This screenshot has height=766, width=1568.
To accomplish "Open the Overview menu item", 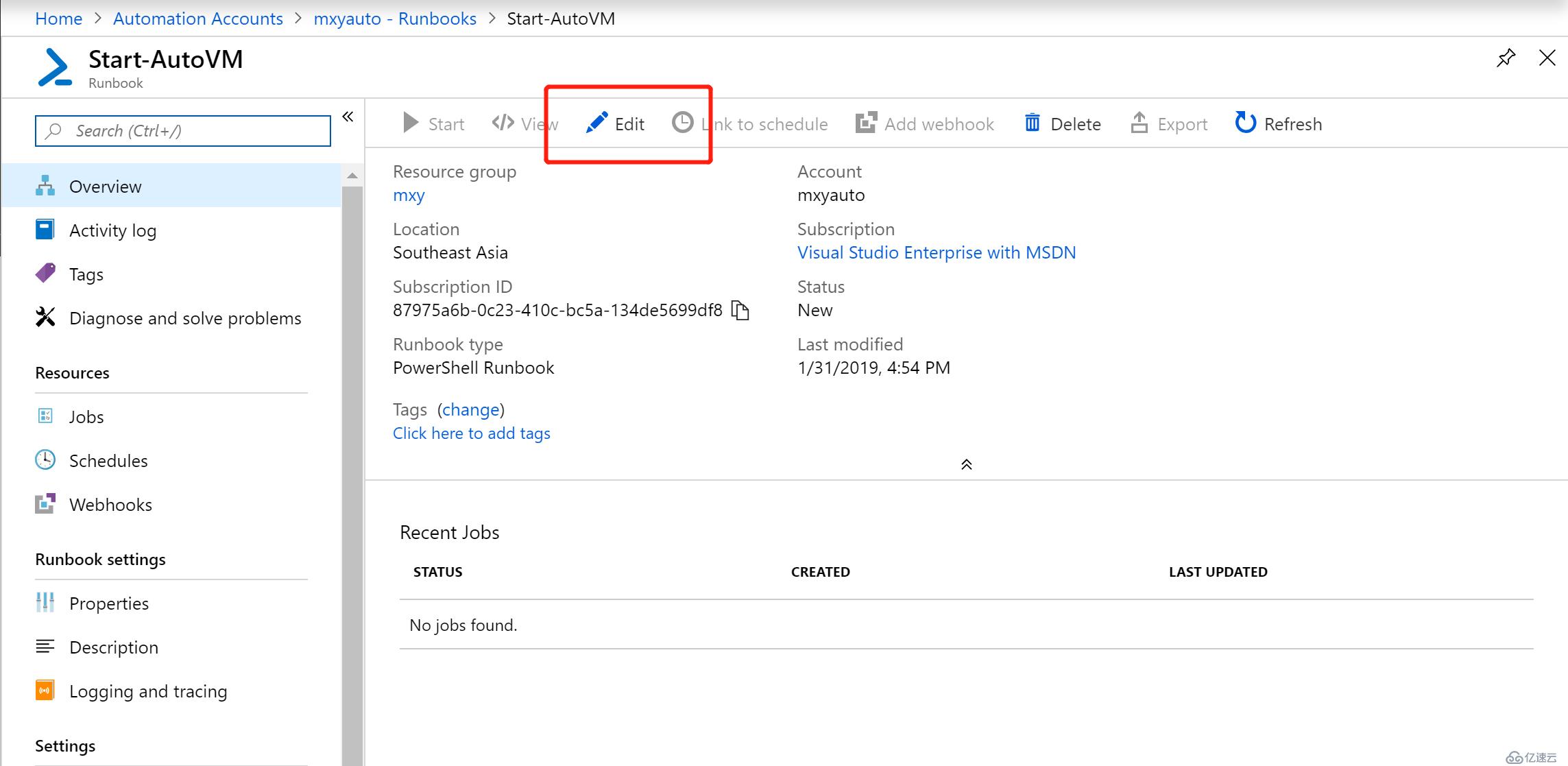I will tap(171, 186).
